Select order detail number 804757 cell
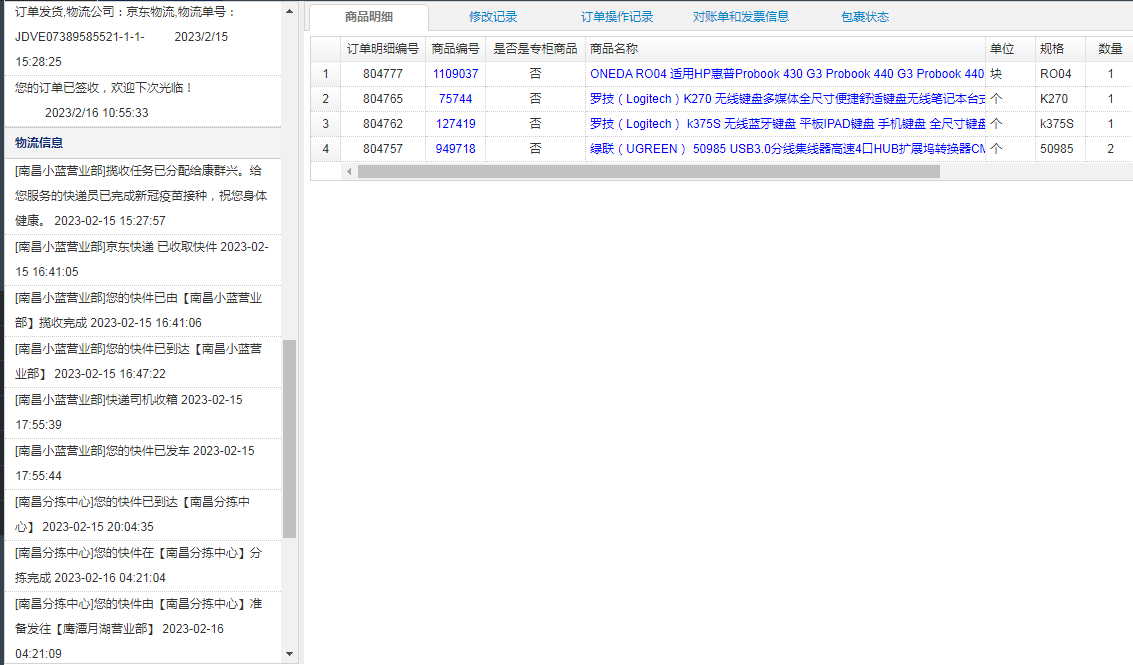Image resolution: width=1133 pixels, height=665 pixels. click(383, 149)
